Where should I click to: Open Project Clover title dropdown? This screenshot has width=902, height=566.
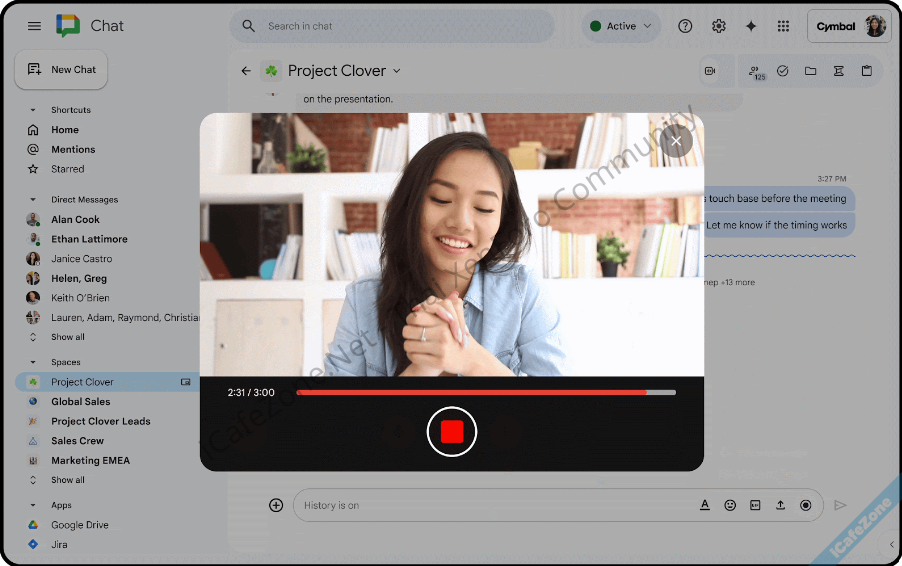pyautogui.click(x=396, y=71)
